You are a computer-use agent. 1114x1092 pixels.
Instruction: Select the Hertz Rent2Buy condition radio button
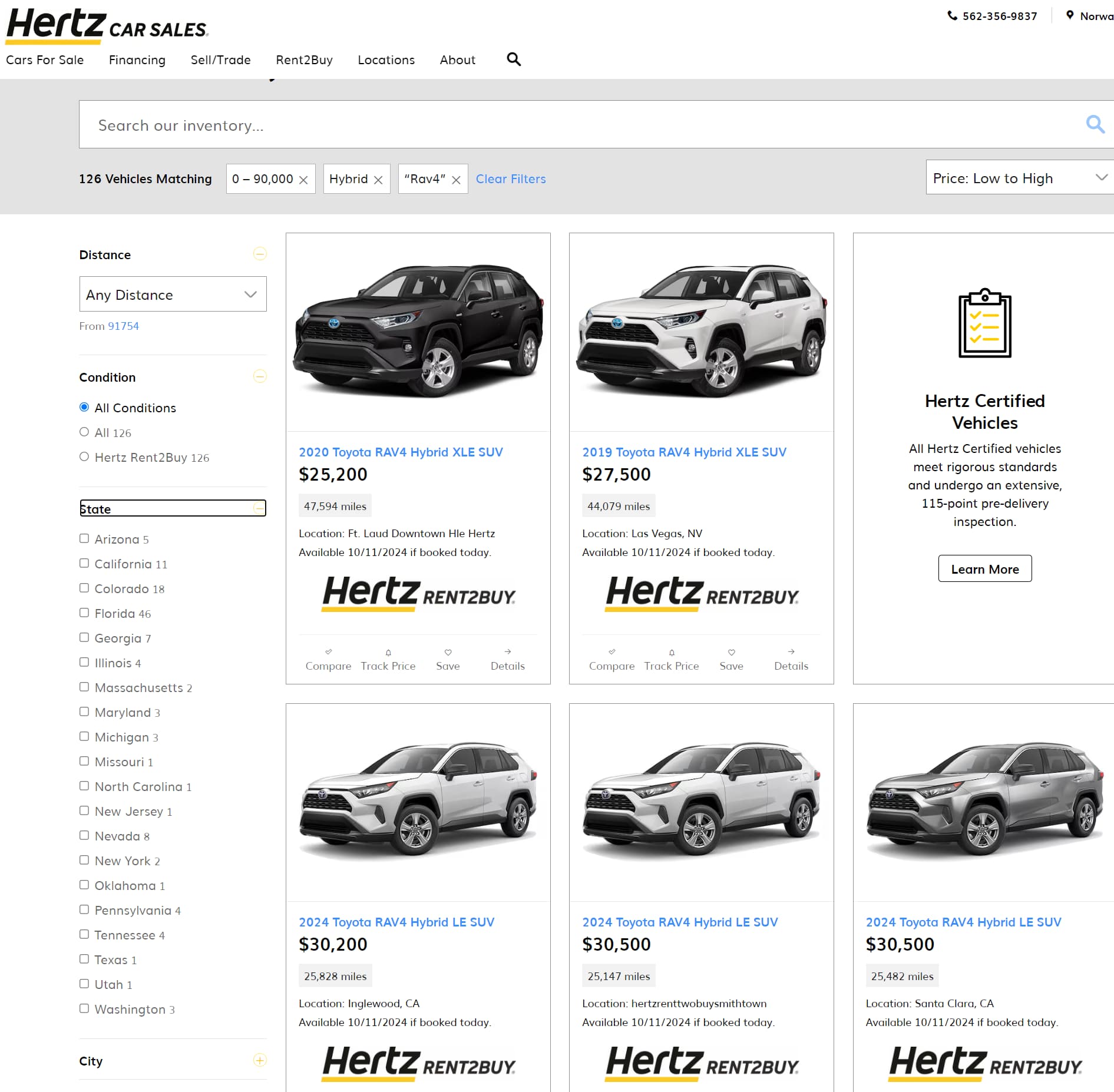84,457
